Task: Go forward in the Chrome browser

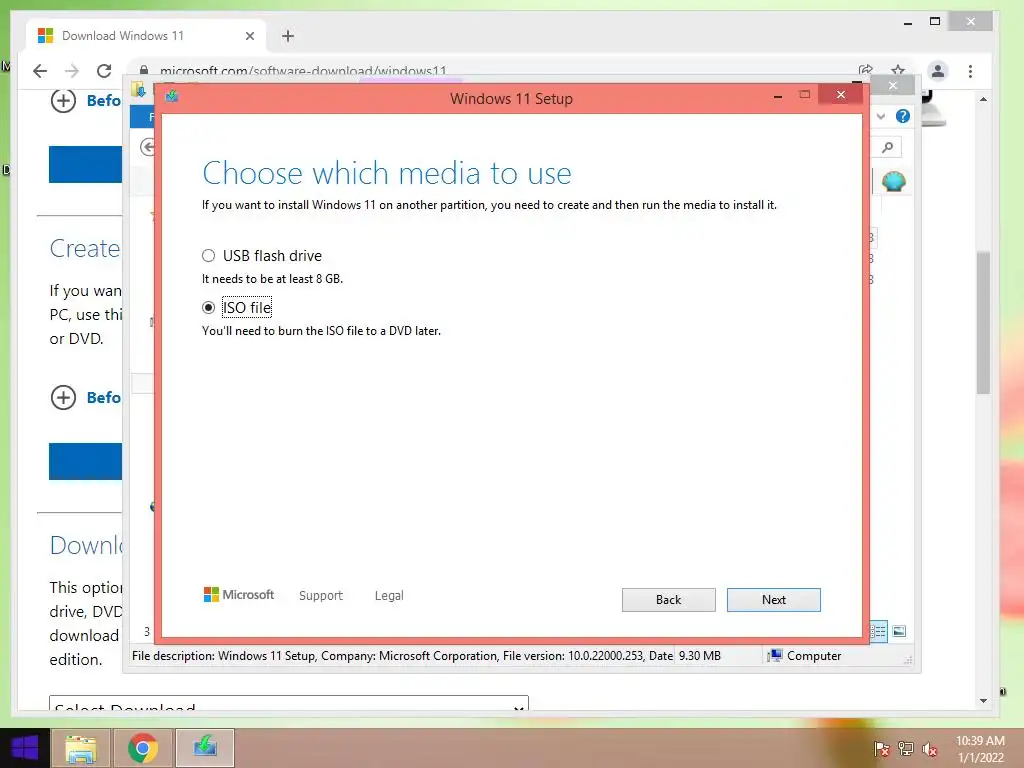Action: (x=72, y=71)
